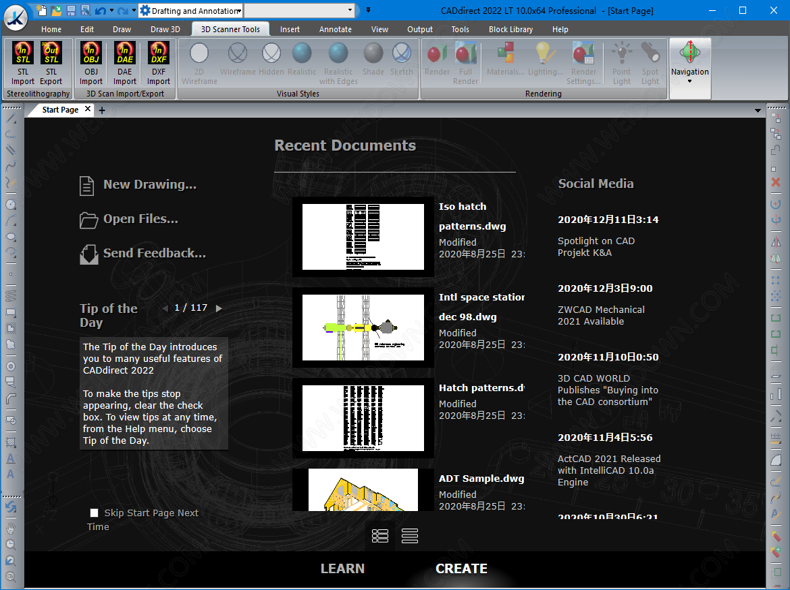Select the Shade visual style
Image resolution: width=790 pixels, height=590 pixels.
click(x=373, y=59)
